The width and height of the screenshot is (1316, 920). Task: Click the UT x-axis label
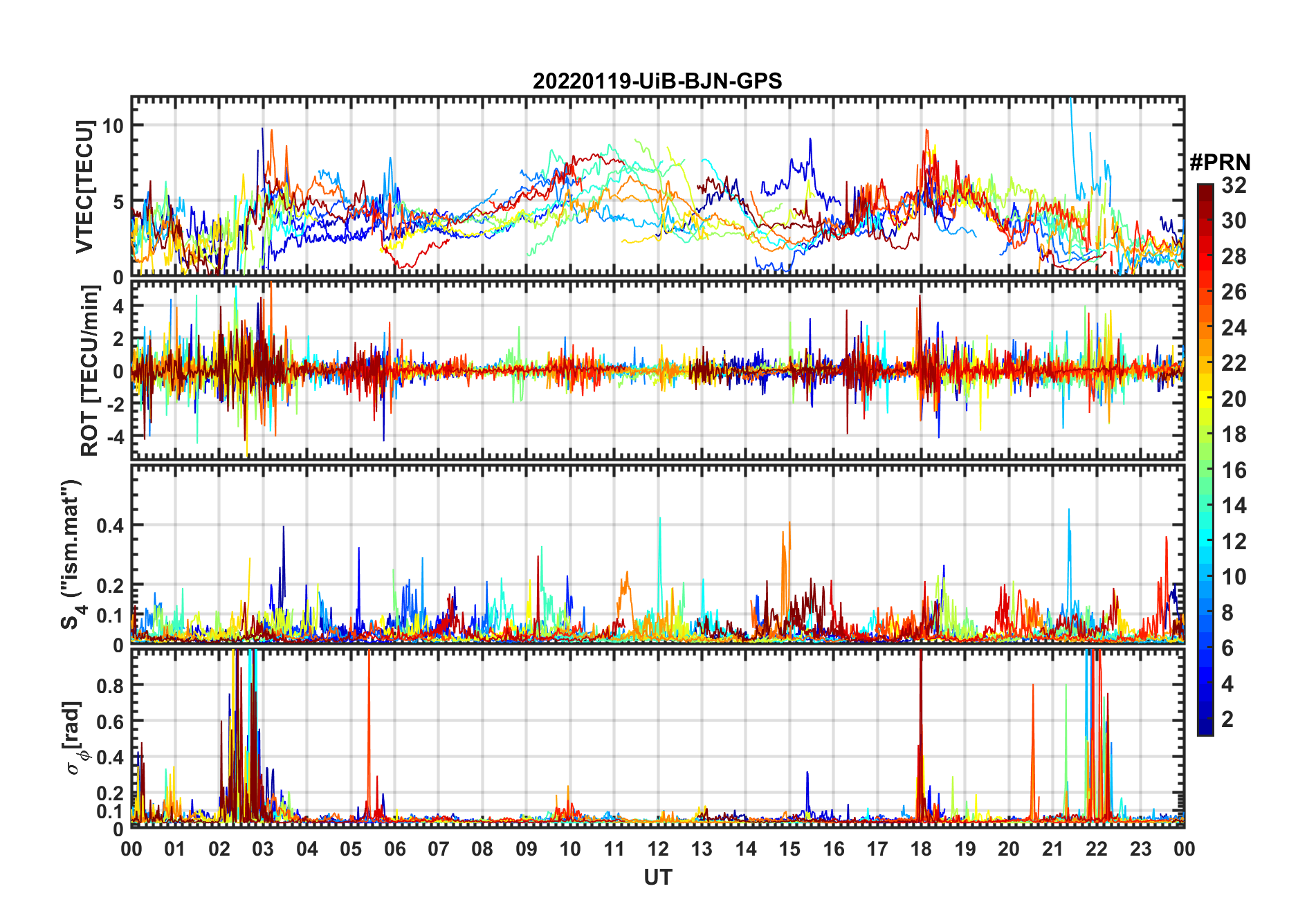658,878
